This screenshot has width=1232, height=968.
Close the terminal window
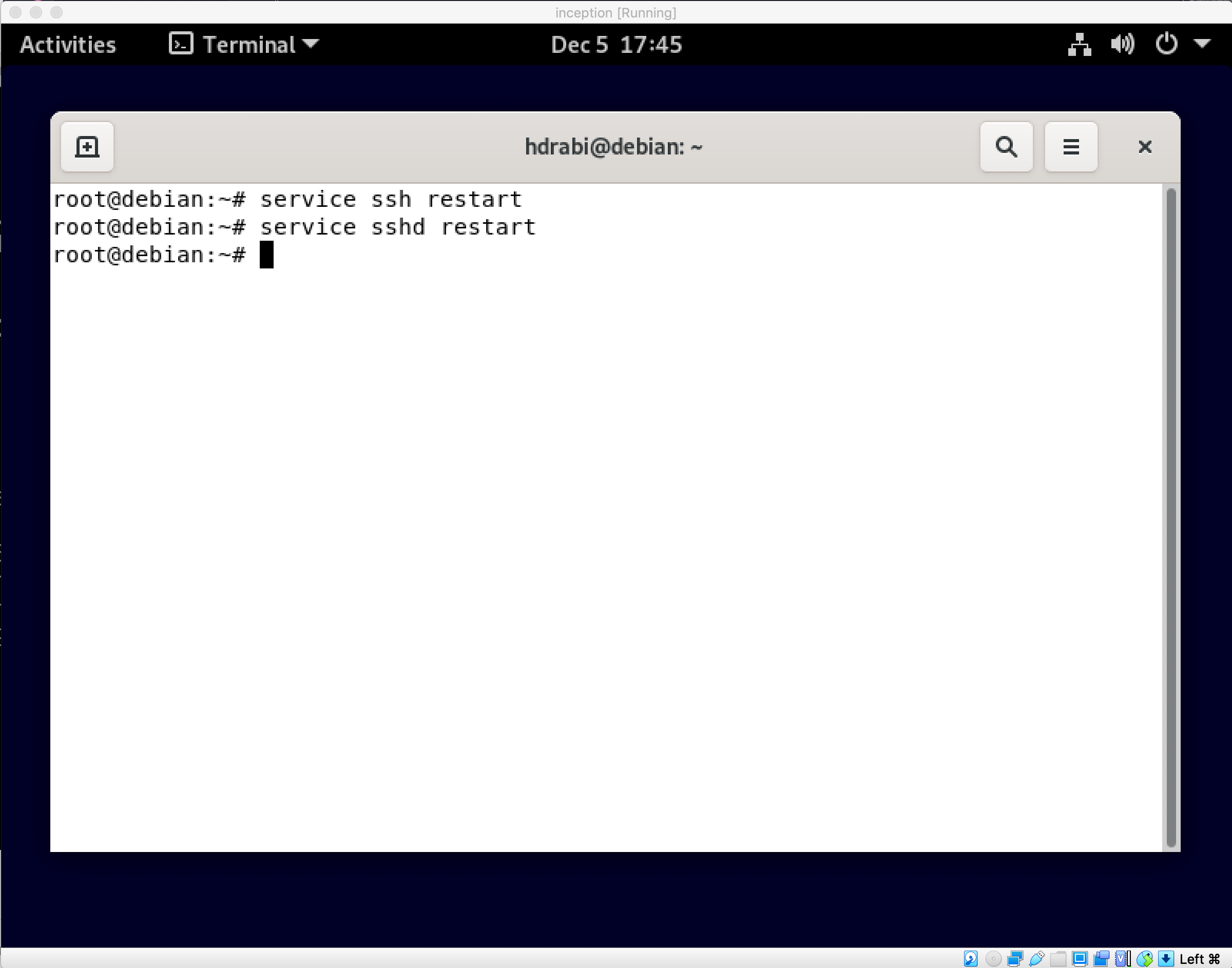(1145, 147)
